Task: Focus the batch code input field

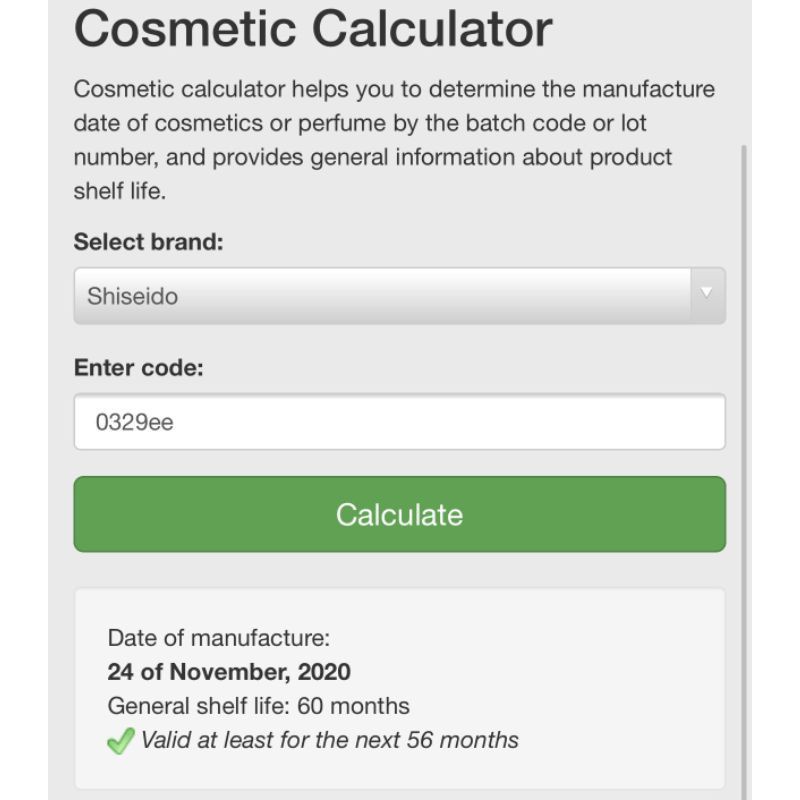Action: click(x=399, y=422)
